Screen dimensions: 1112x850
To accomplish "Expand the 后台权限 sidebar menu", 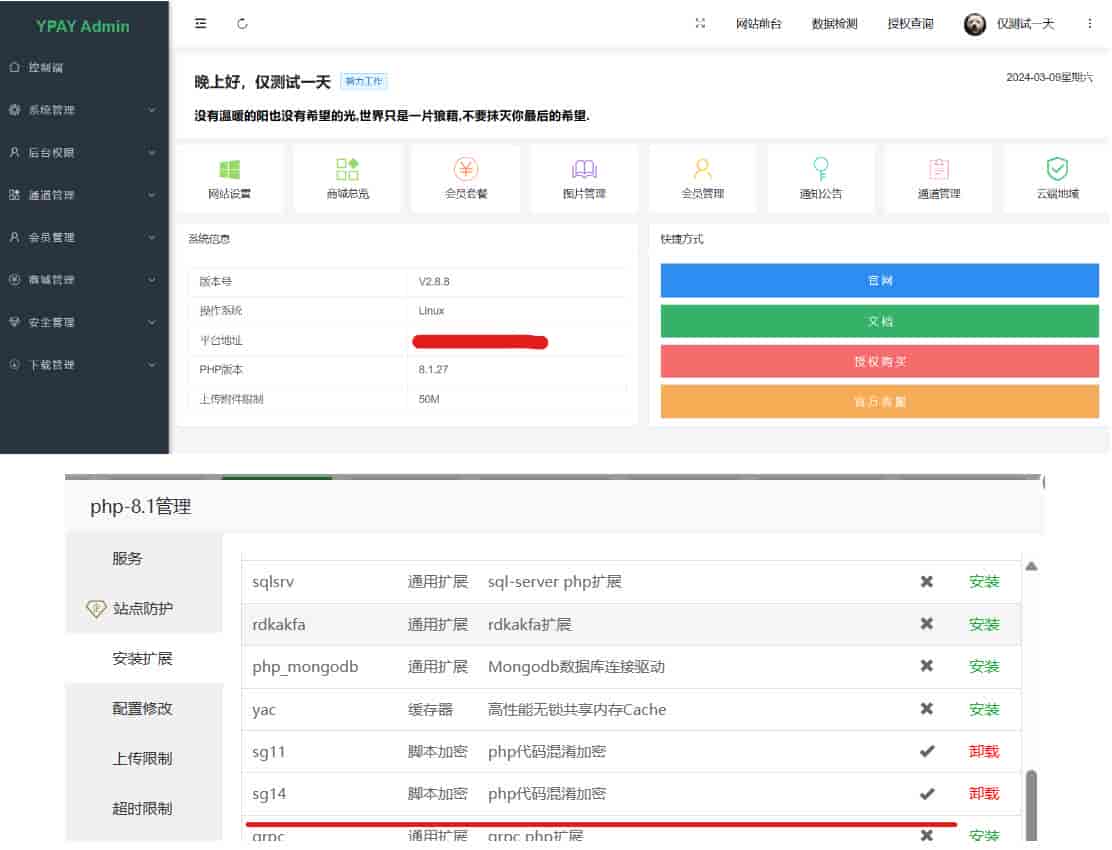I will pos(84,153).
